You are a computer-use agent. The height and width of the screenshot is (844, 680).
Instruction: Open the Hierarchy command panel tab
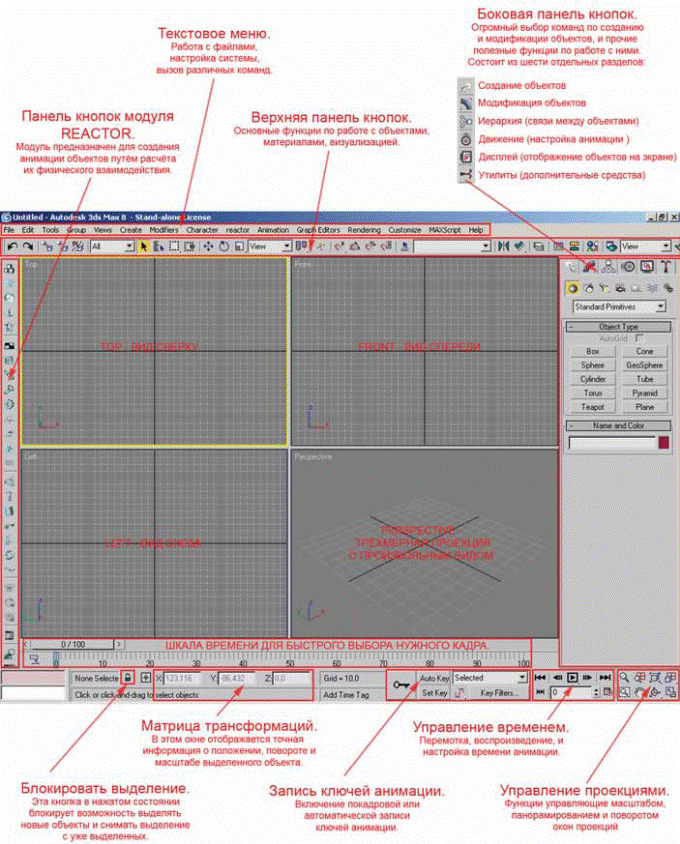[x=608, y=267]
